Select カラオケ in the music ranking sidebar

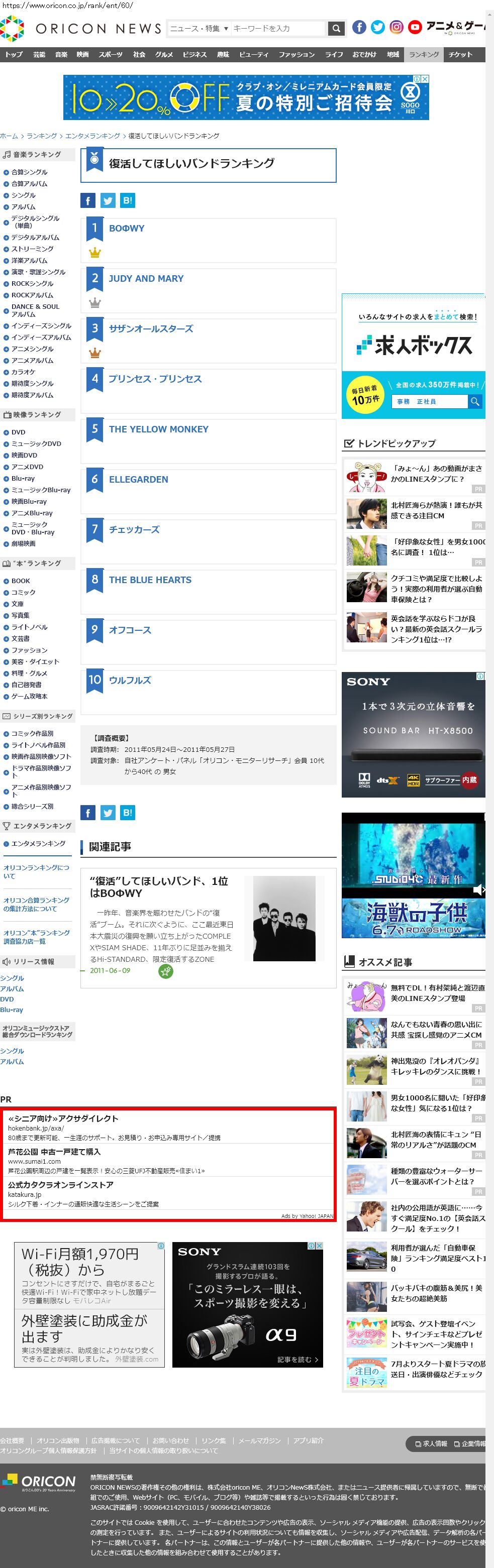[23, 372]
